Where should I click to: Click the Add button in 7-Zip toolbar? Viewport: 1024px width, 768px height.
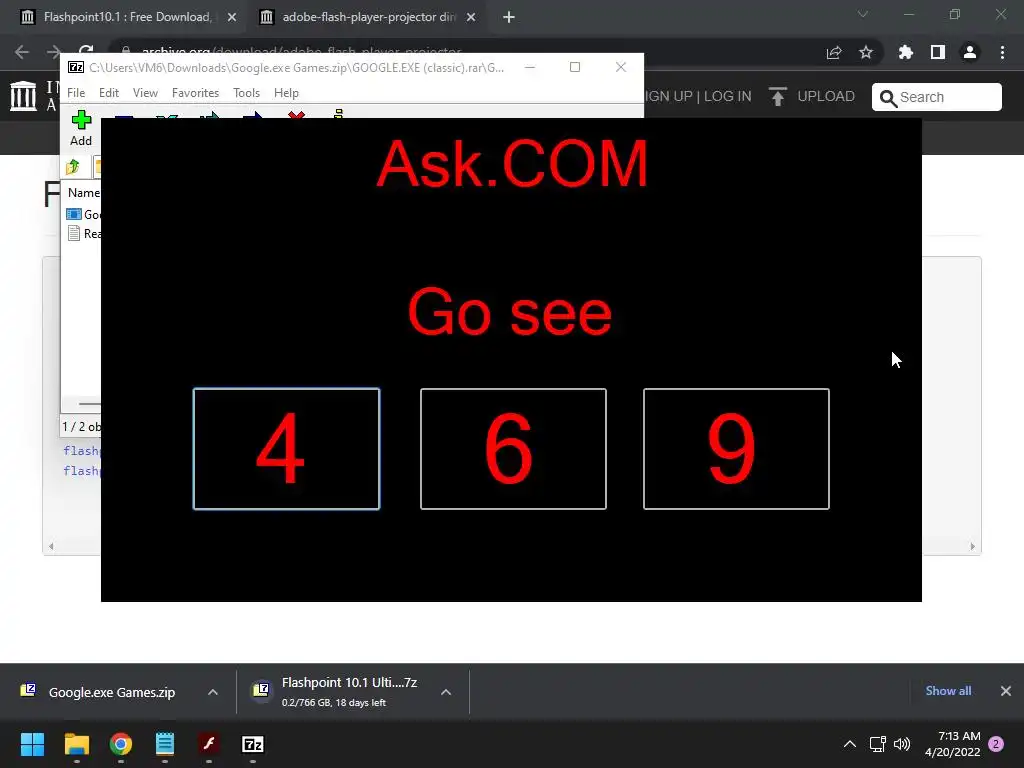81,129
